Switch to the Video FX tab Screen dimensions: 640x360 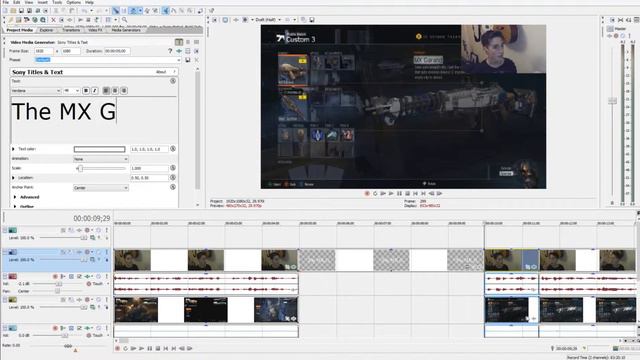click(96, 30)
